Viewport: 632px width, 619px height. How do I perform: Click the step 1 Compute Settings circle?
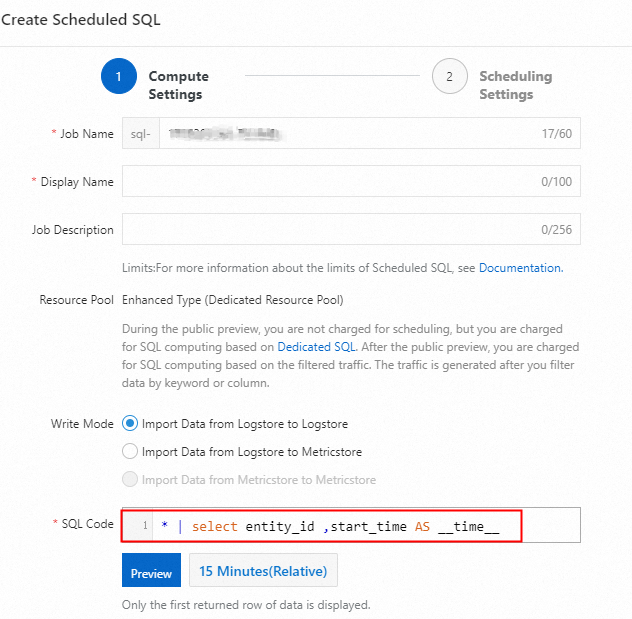pos(118,76)
